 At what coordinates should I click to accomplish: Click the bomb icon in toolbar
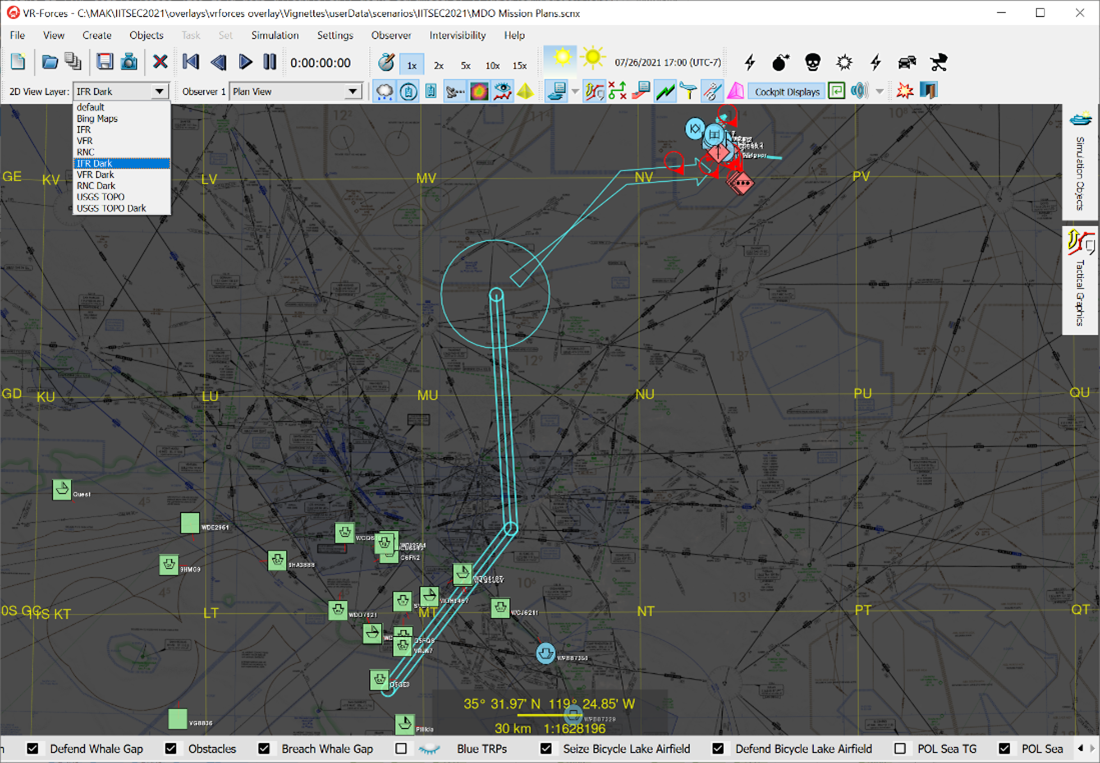point(781,63)
